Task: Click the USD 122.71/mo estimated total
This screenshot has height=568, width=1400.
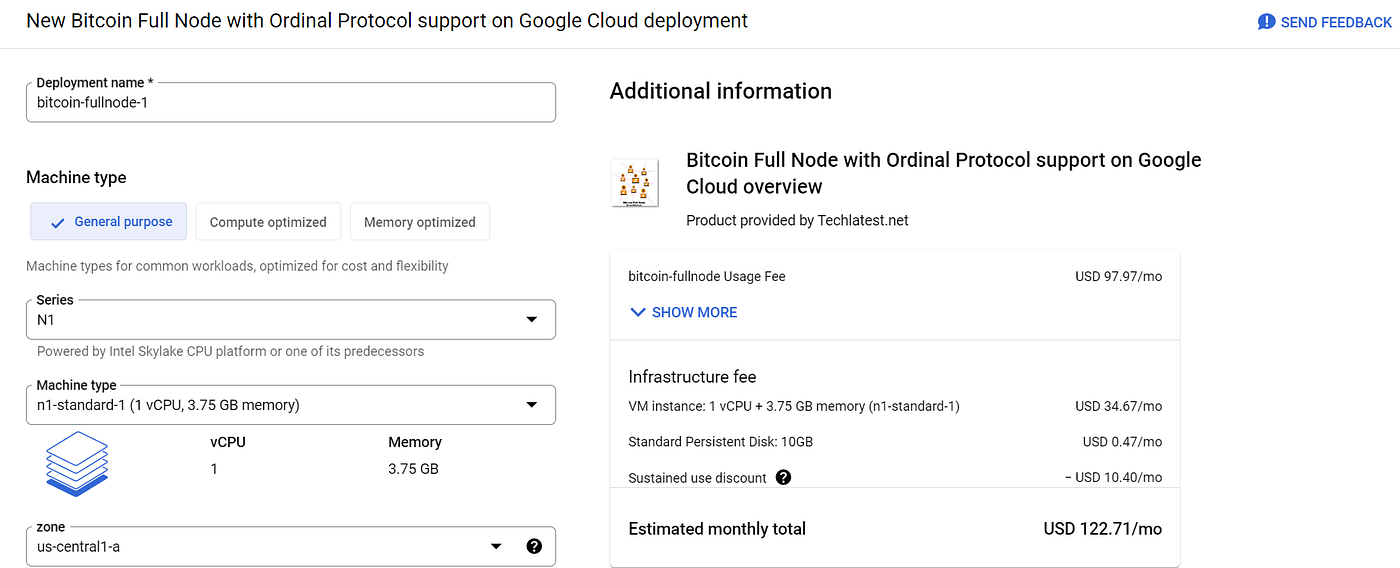Action: tap(1103, 529)
